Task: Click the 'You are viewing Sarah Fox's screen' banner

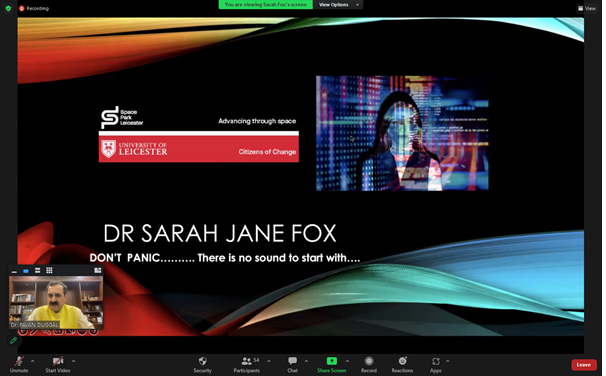Action: pos(266,5)
